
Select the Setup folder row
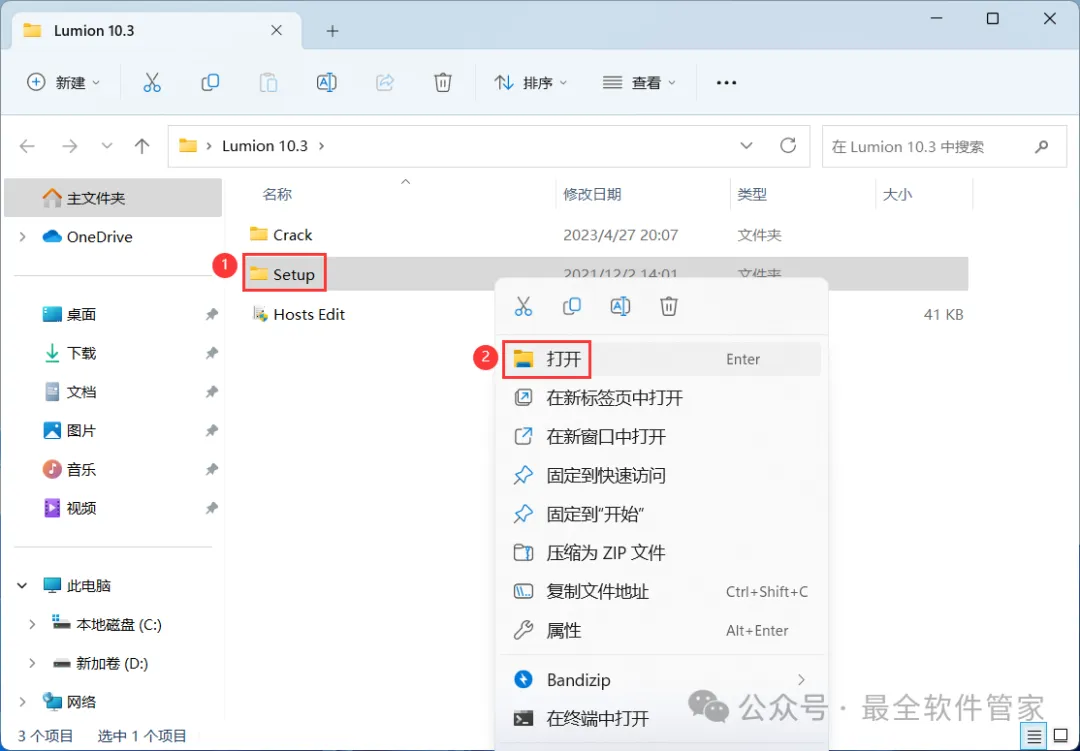(x=605, y=274)
